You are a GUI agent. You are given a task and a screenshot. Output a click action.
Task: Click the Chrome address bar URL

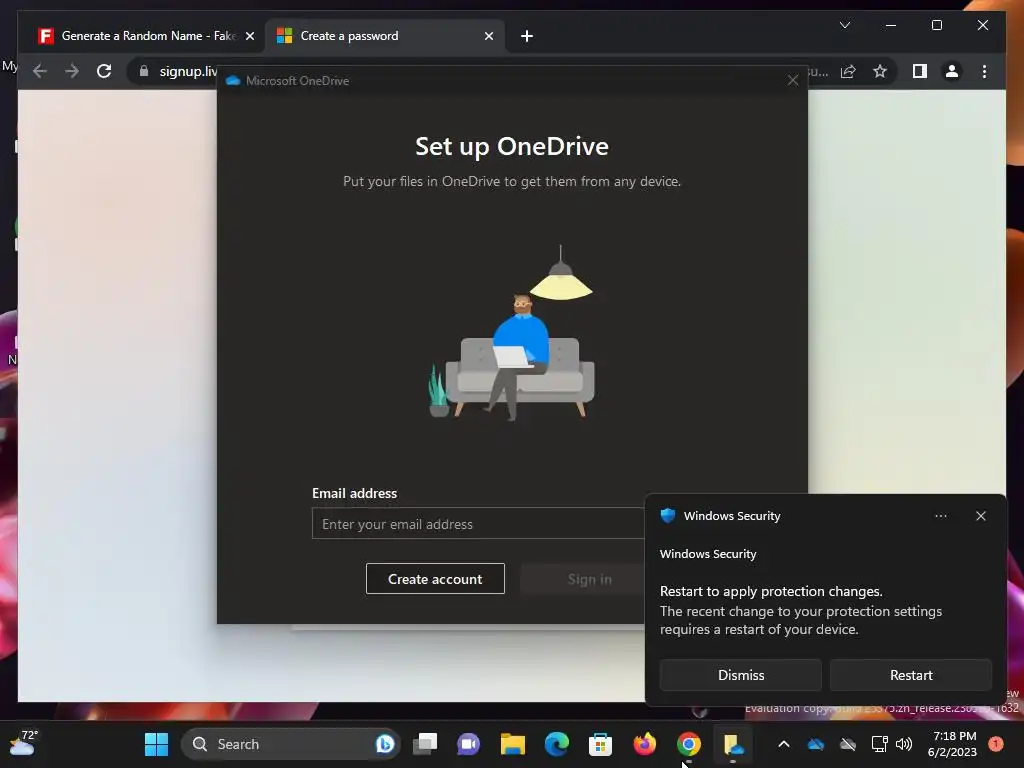tap(188, 71)
